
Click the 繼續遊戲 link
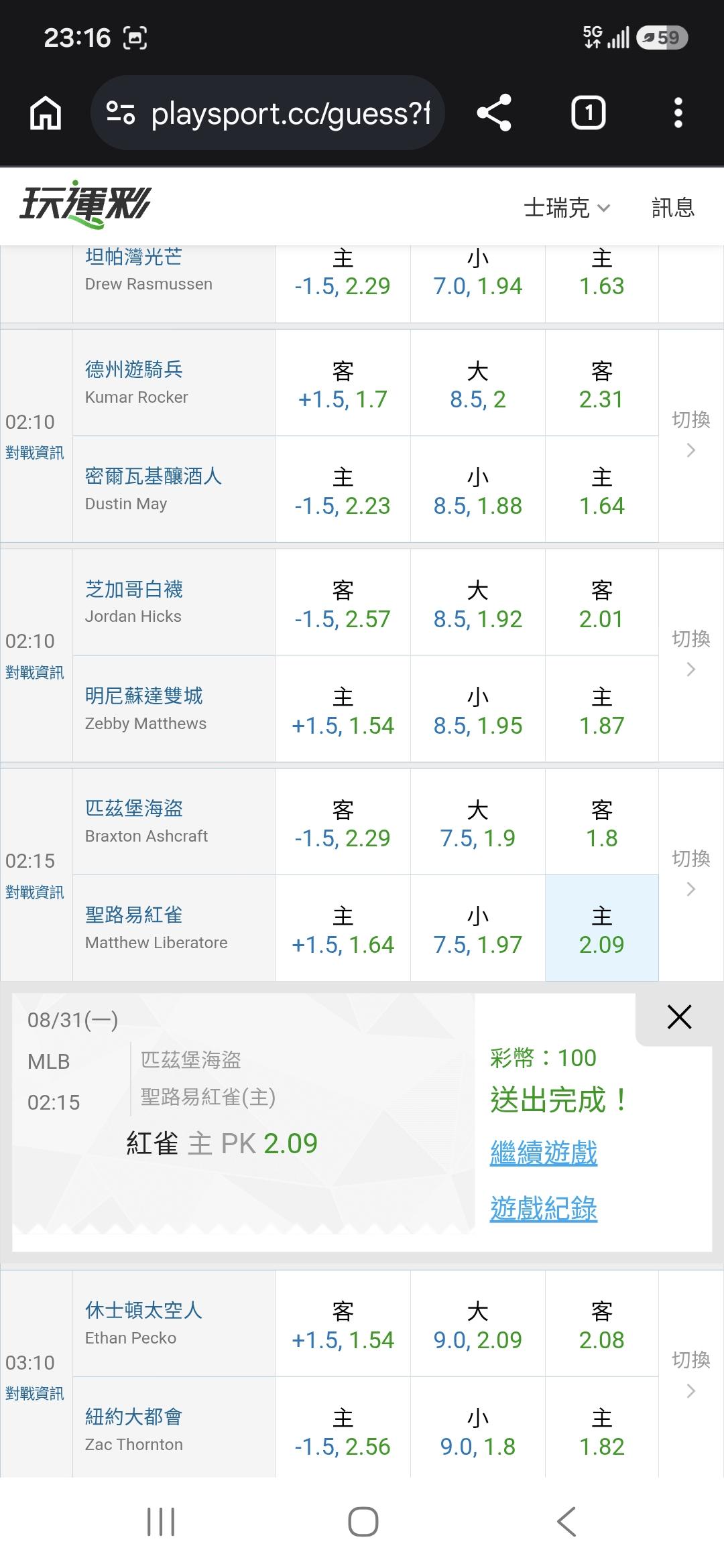point(544,1153)
